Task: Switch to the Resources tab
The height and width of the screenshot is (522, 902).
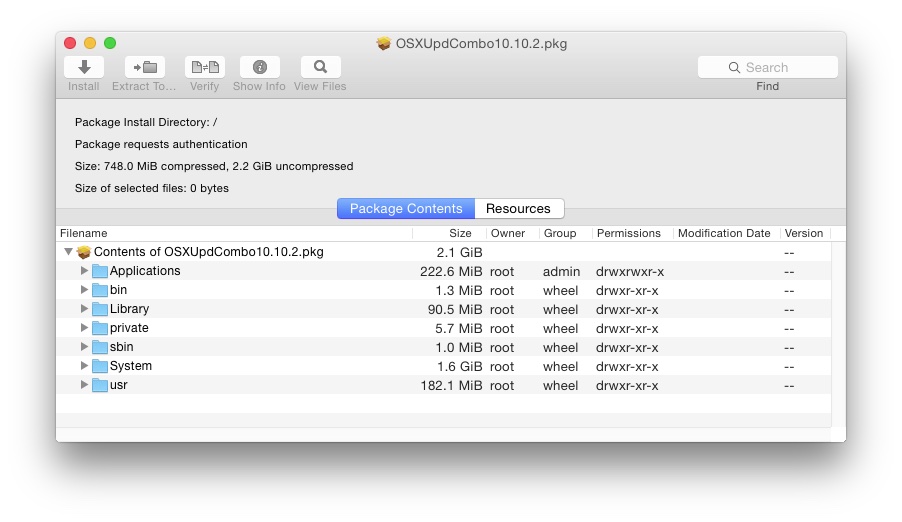Action: [x=519, y=208]
